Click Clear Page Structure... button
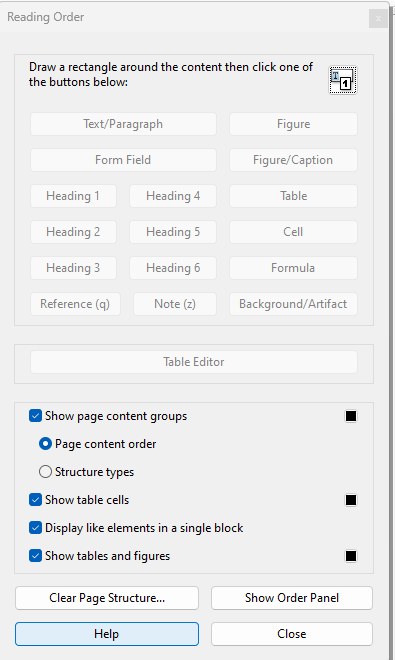 click(107, 598)
